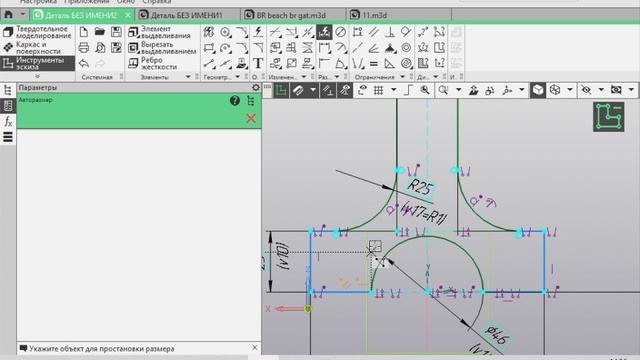Apply parallel constraint

(x=373, y=32)
